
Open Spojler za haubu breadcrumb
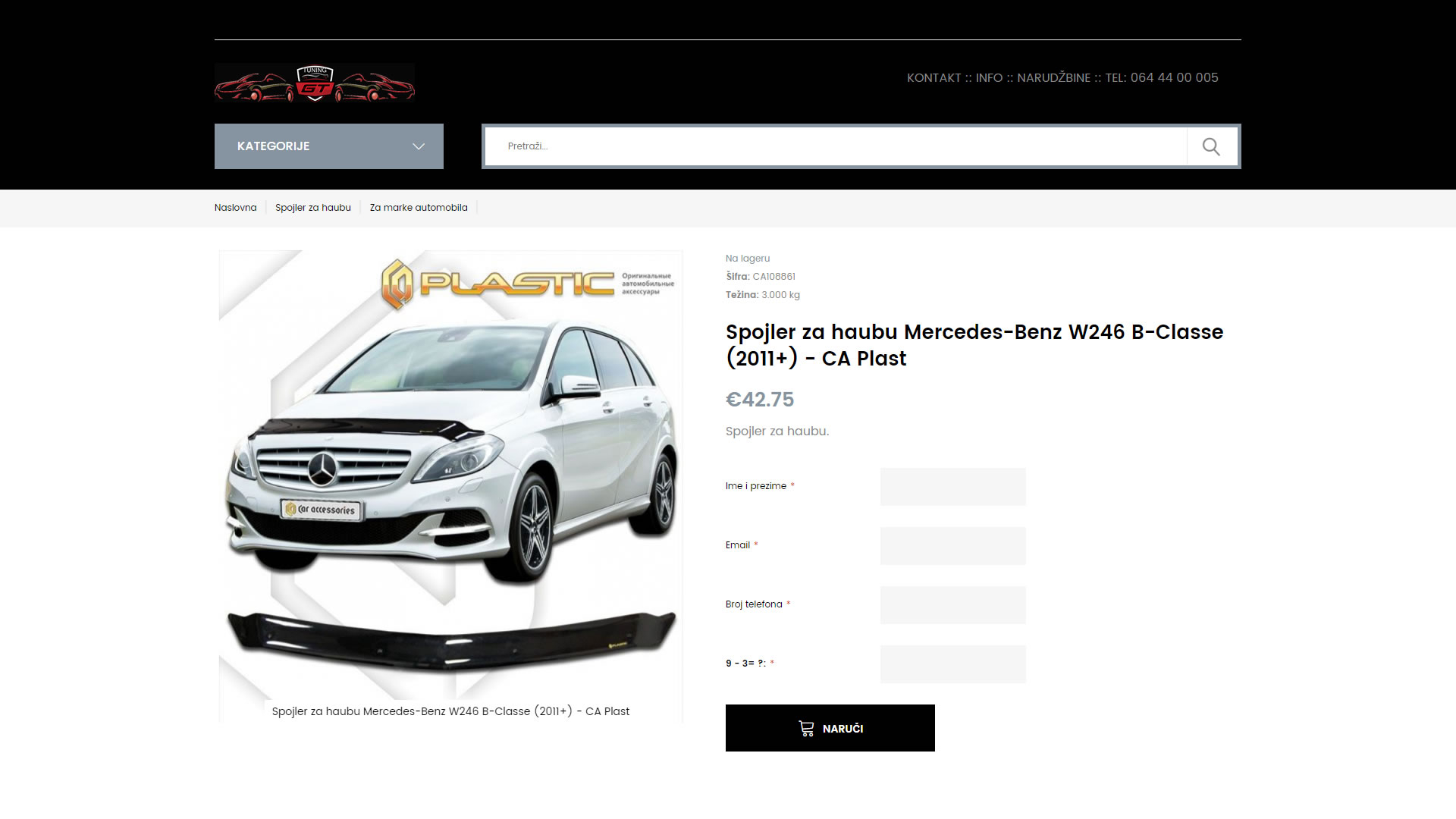click(313, 208)
